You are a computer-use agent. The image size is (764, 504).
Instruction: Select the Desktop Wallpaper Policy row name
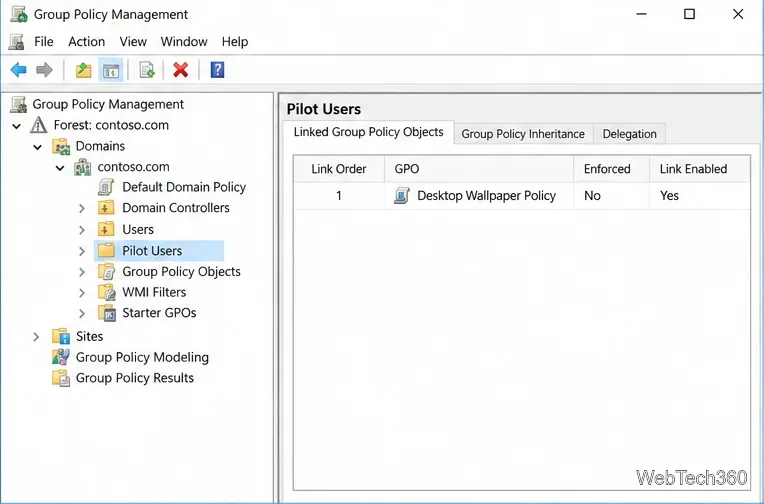[x=487, y=196]
